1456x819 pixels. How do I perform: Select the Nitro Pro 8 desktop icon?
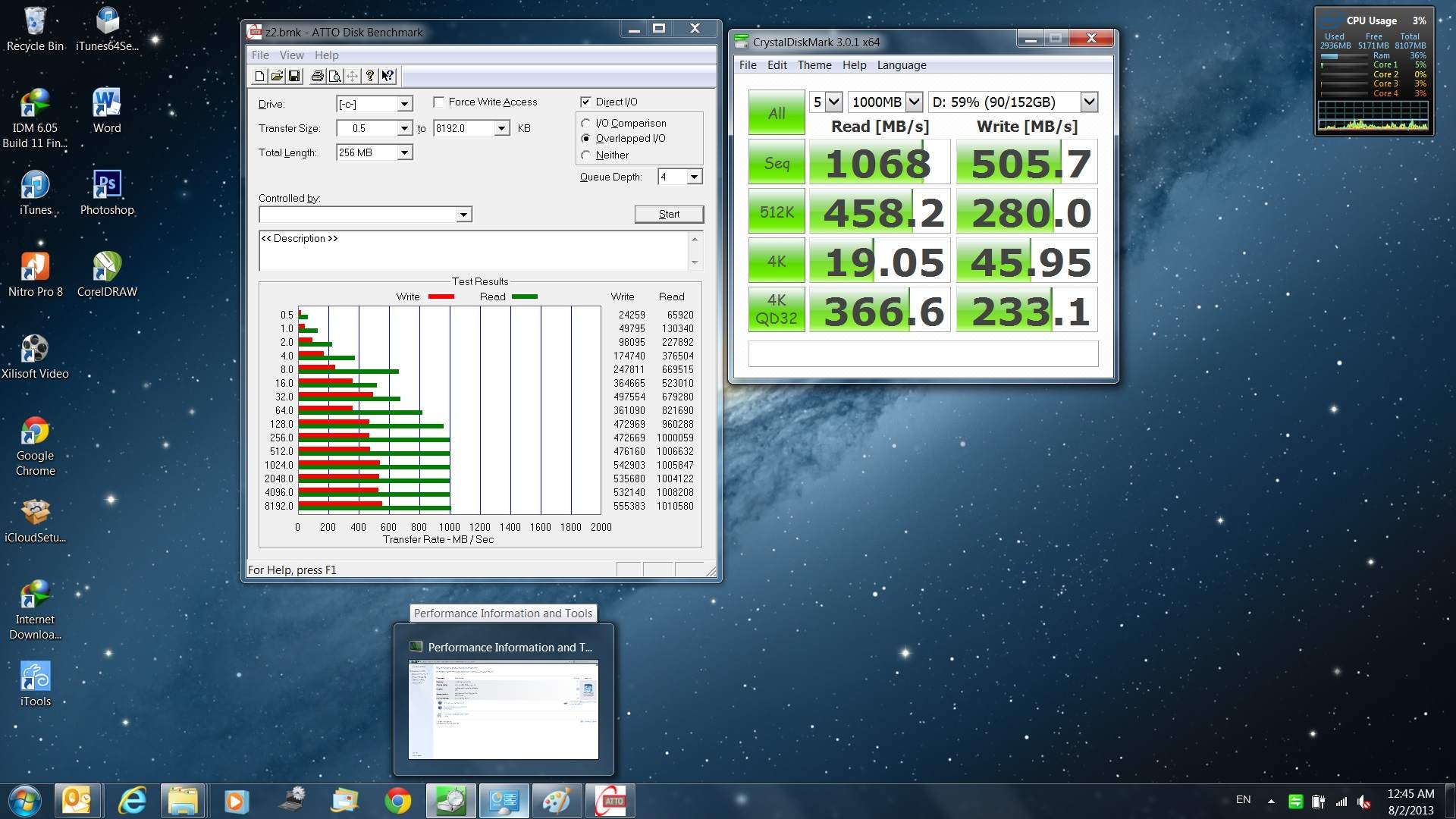click(35, 275)
